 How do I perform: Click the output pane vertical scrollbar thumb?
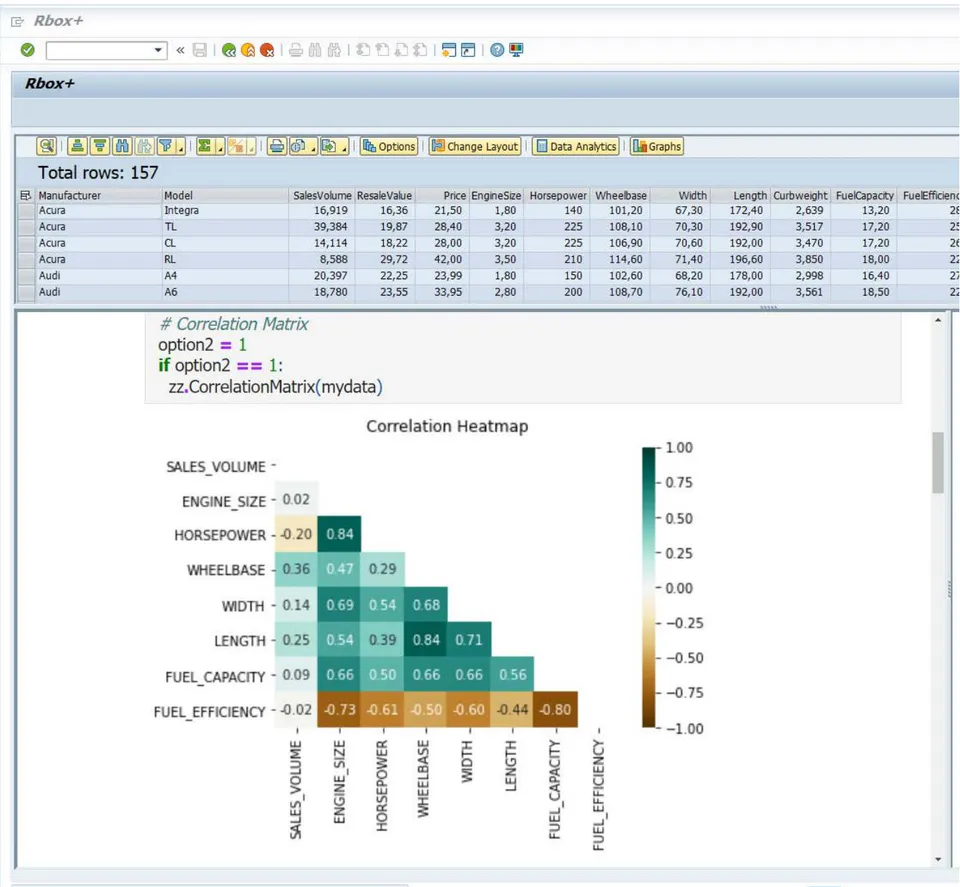[938, 462]
